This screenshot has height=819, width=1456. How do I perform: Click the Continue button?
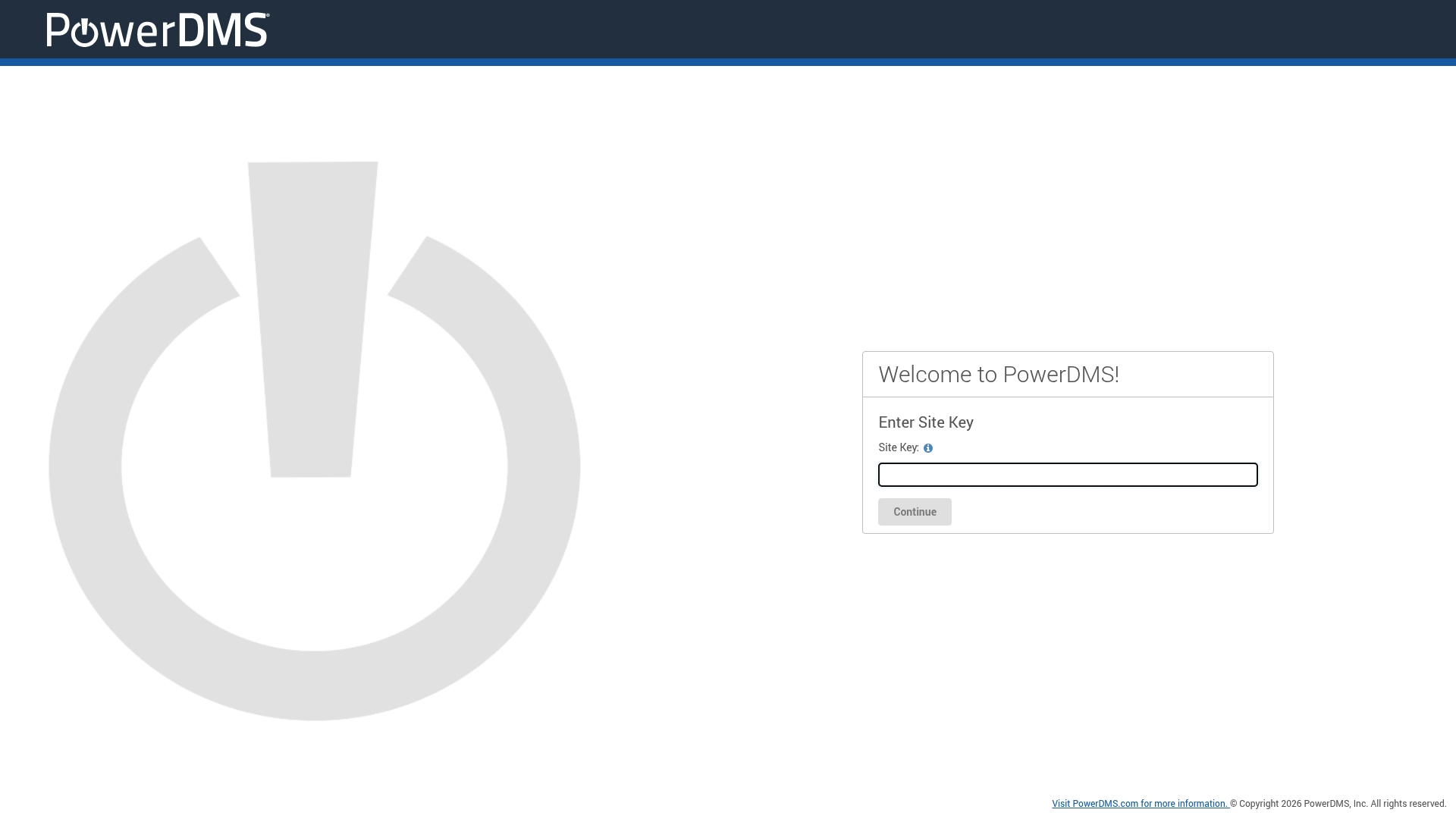click(915, 512)
